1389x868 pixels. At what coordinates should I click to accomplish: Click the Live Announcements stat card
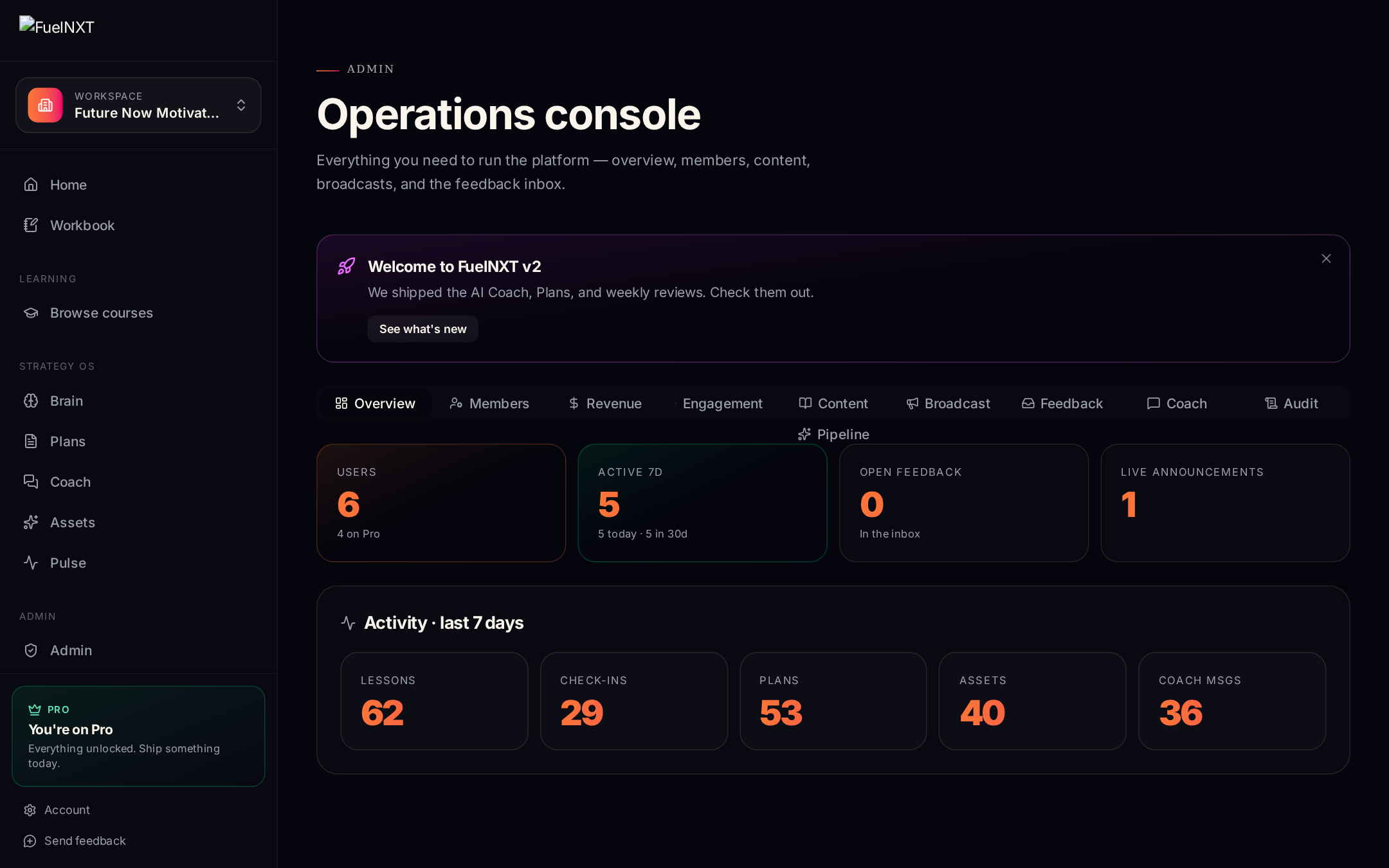pyautogui.click(x=1225, y=503)
